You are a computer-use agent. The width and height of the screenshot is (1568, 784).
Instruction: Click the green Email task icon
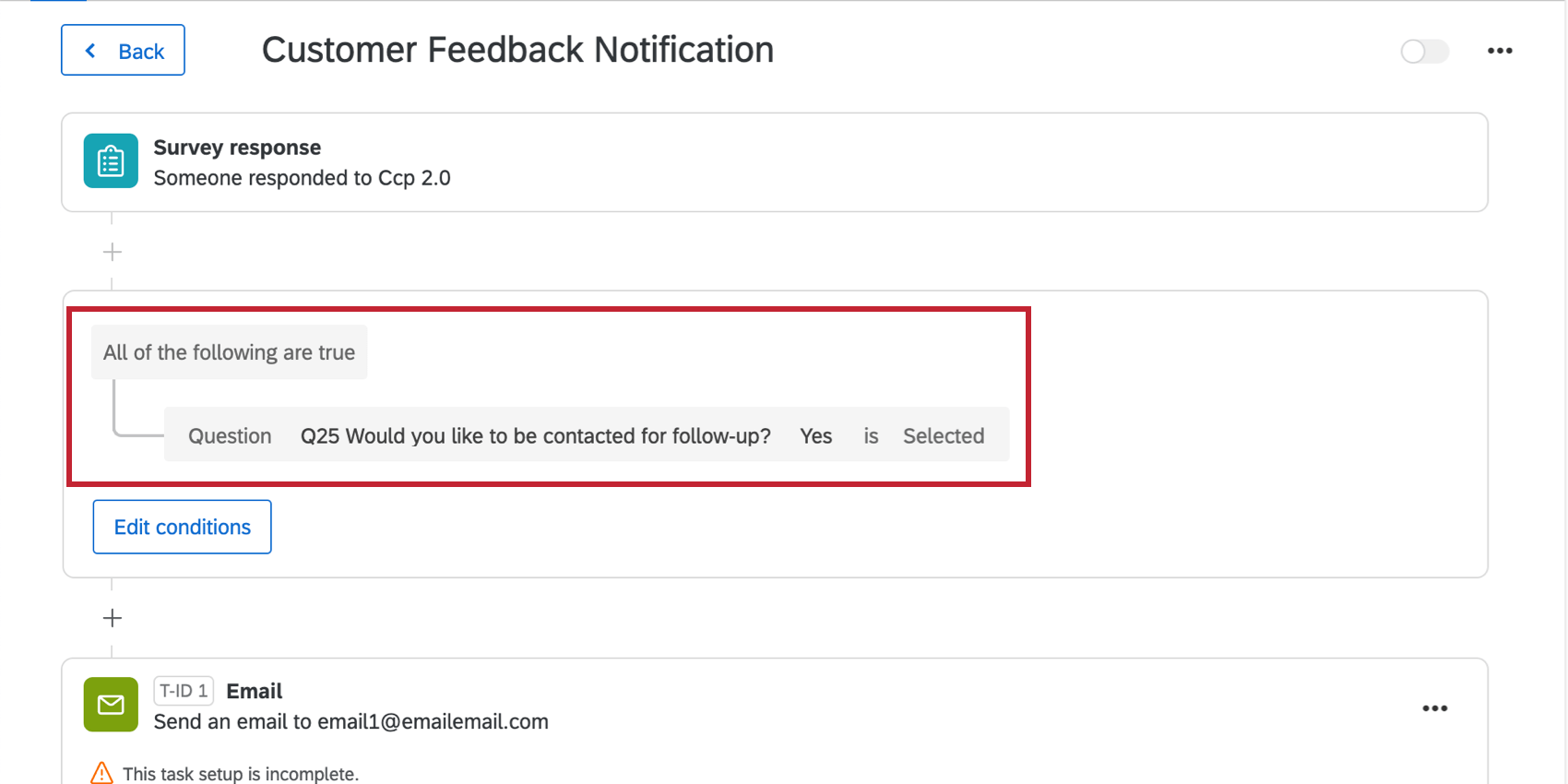(x=111, y=705)
